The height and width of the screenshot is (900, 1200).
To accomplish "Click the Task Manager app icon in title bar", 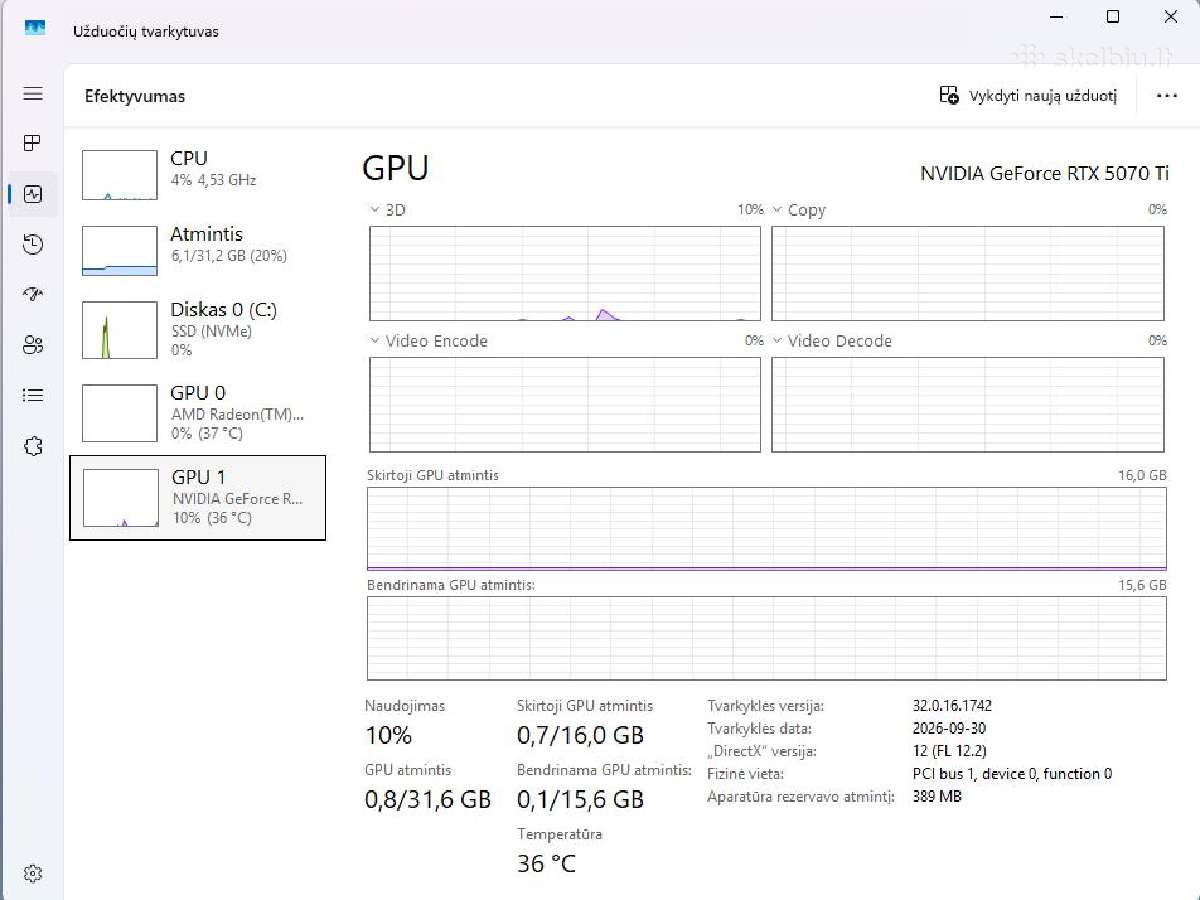I will [35, 30].
